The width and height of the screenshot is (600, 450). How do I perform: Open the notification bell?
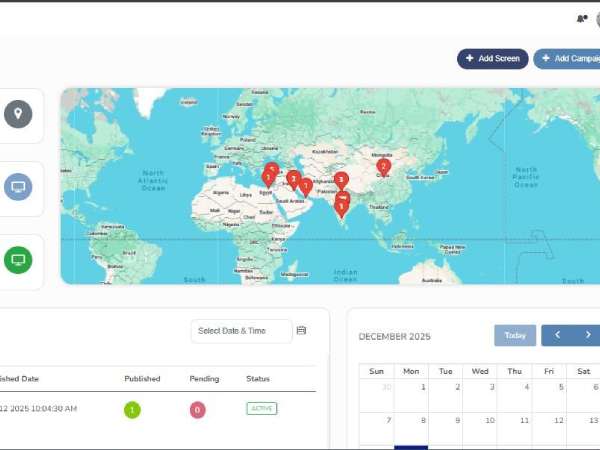point(582,18)
